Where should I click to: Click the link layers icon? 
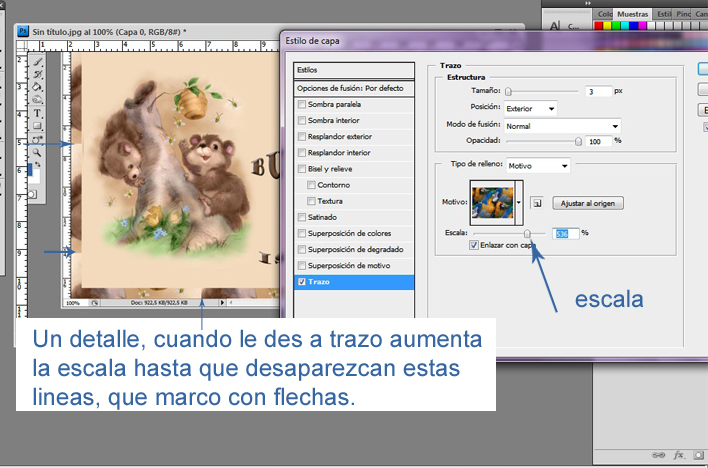tap(659, 455)
